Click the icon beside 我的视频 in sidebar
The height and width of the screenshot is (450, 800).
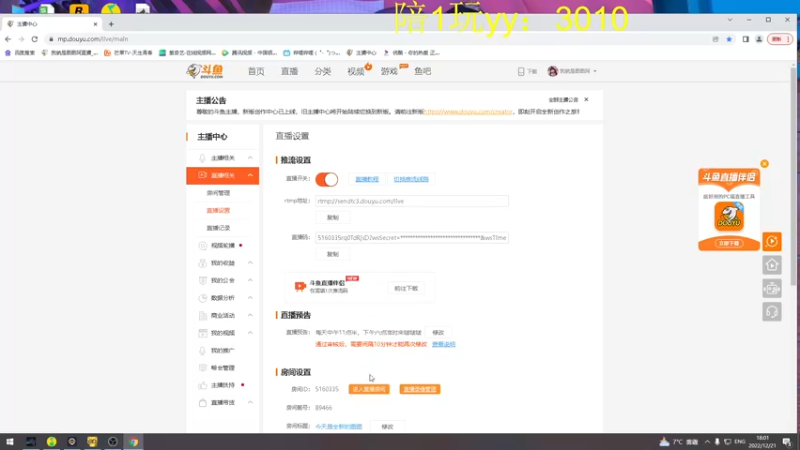pos(203,333)
